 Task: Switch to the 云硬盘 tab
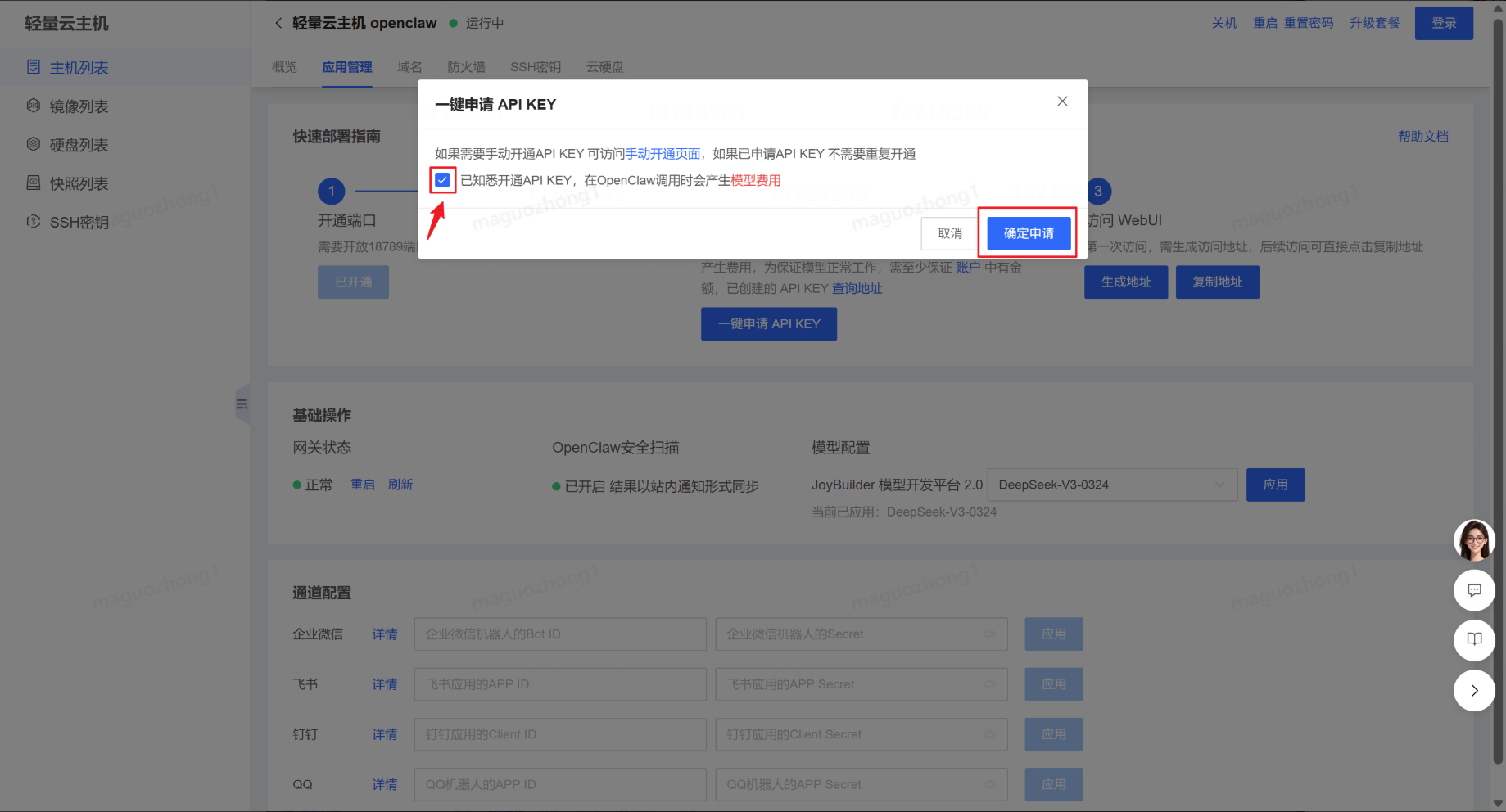tap(604, 67)
